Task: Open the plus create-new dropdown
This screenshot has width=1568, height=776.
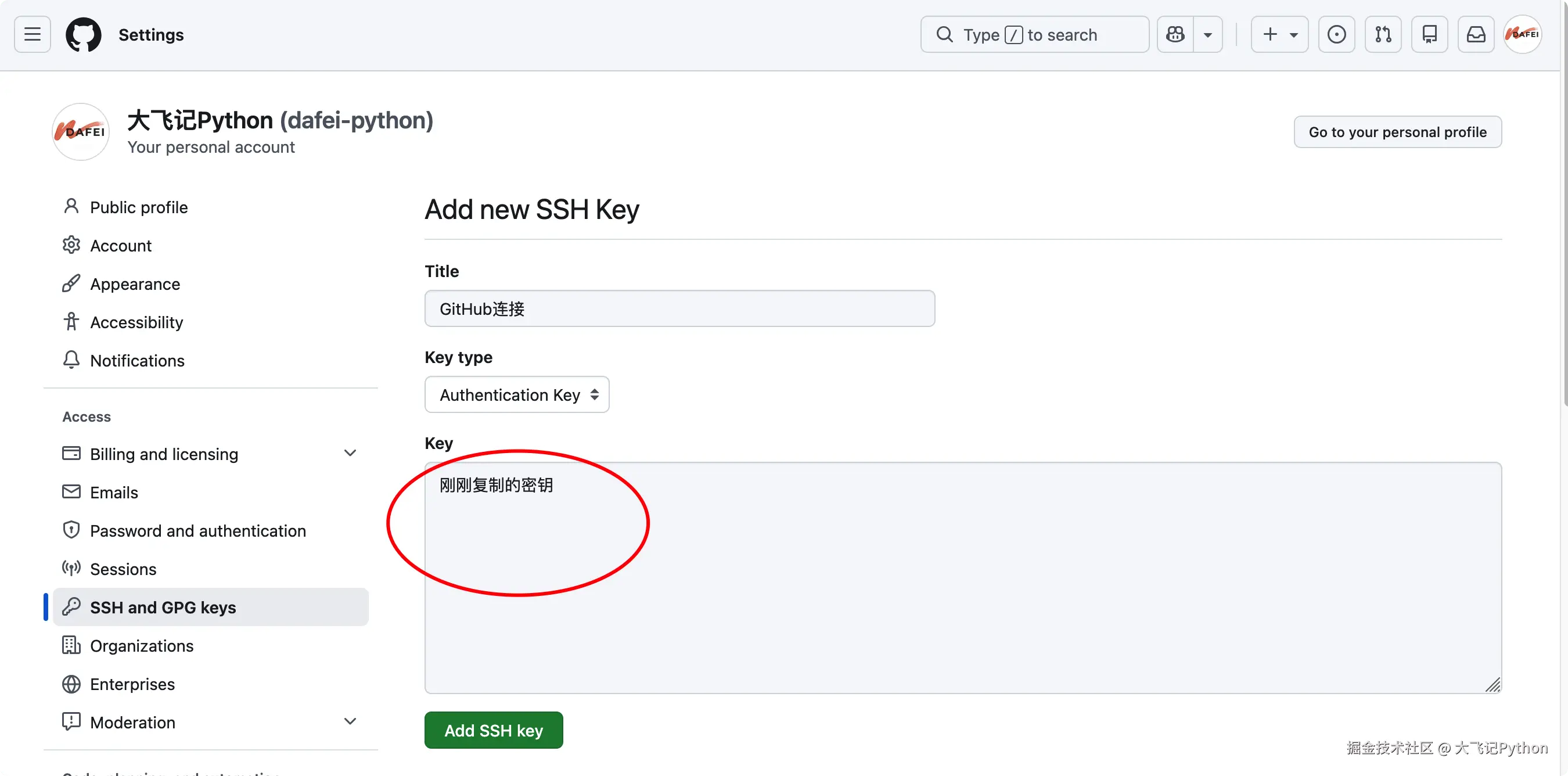Action: pos(1279,35)
